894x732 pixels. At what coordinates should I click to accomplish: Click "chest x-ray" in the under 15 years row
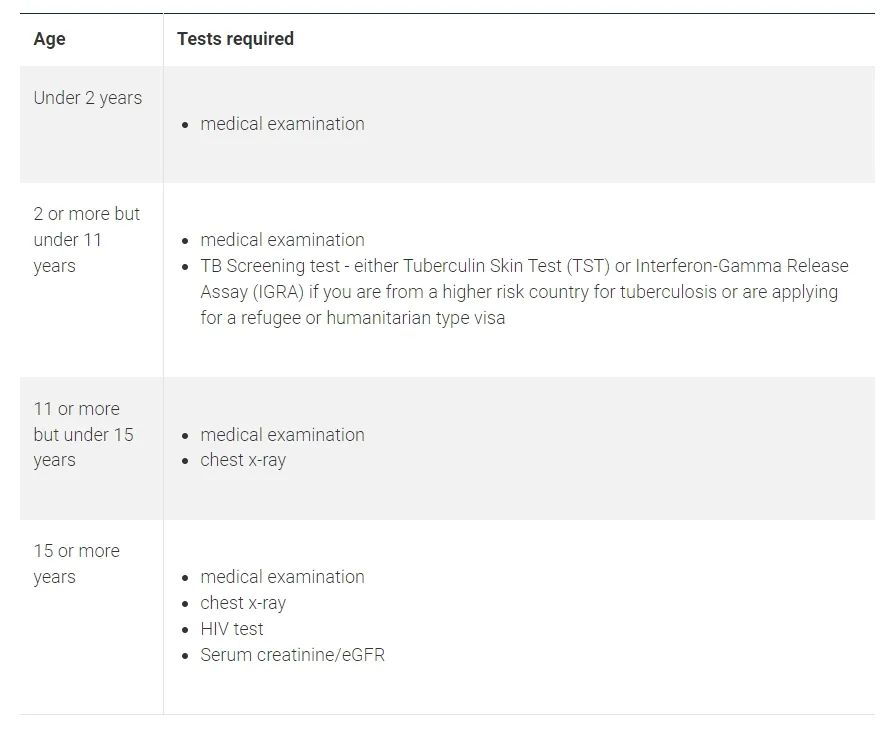click(x=243, y=461)
